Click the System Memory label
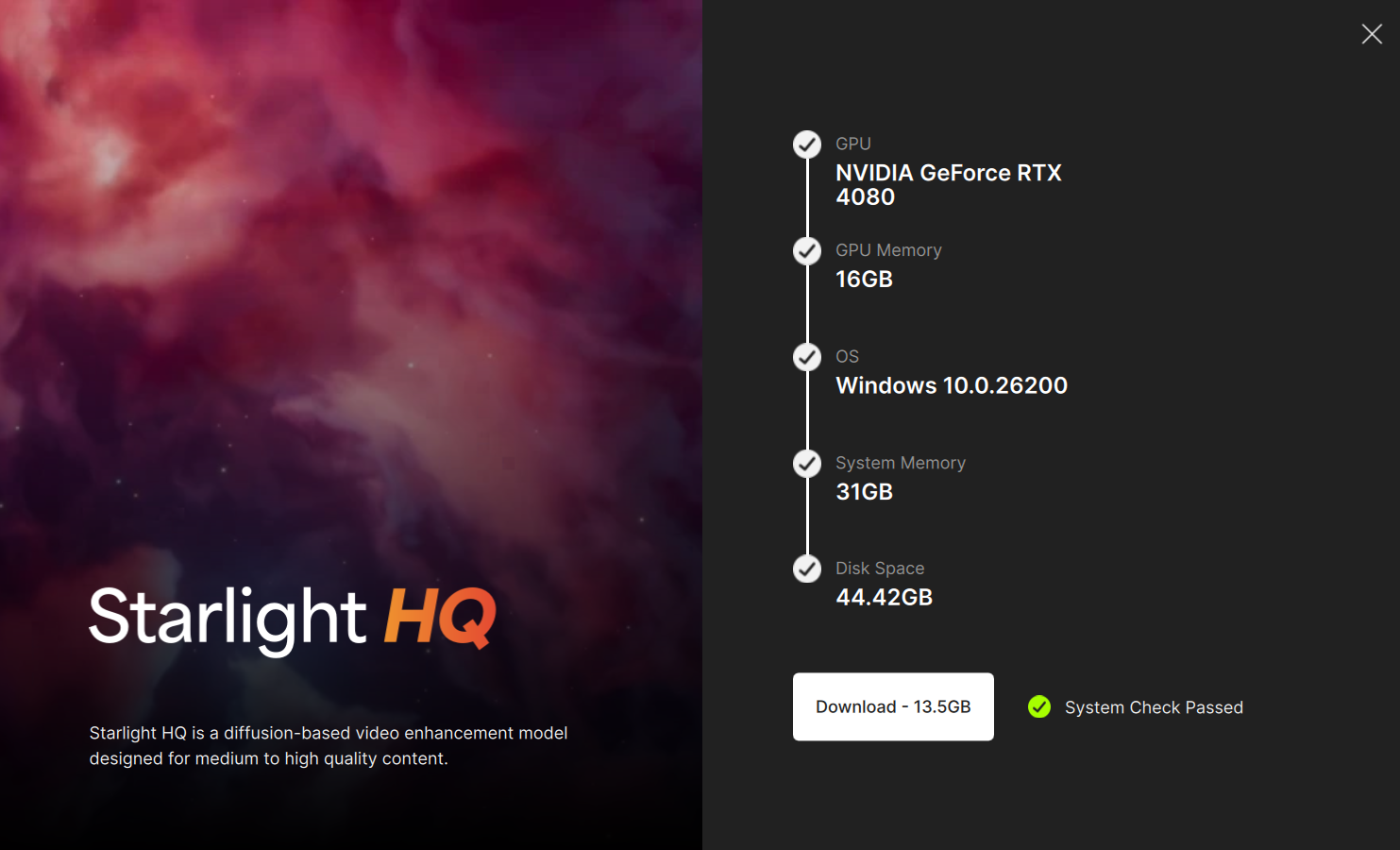This screenshot has width=1400, height=850. pos(901,463)
